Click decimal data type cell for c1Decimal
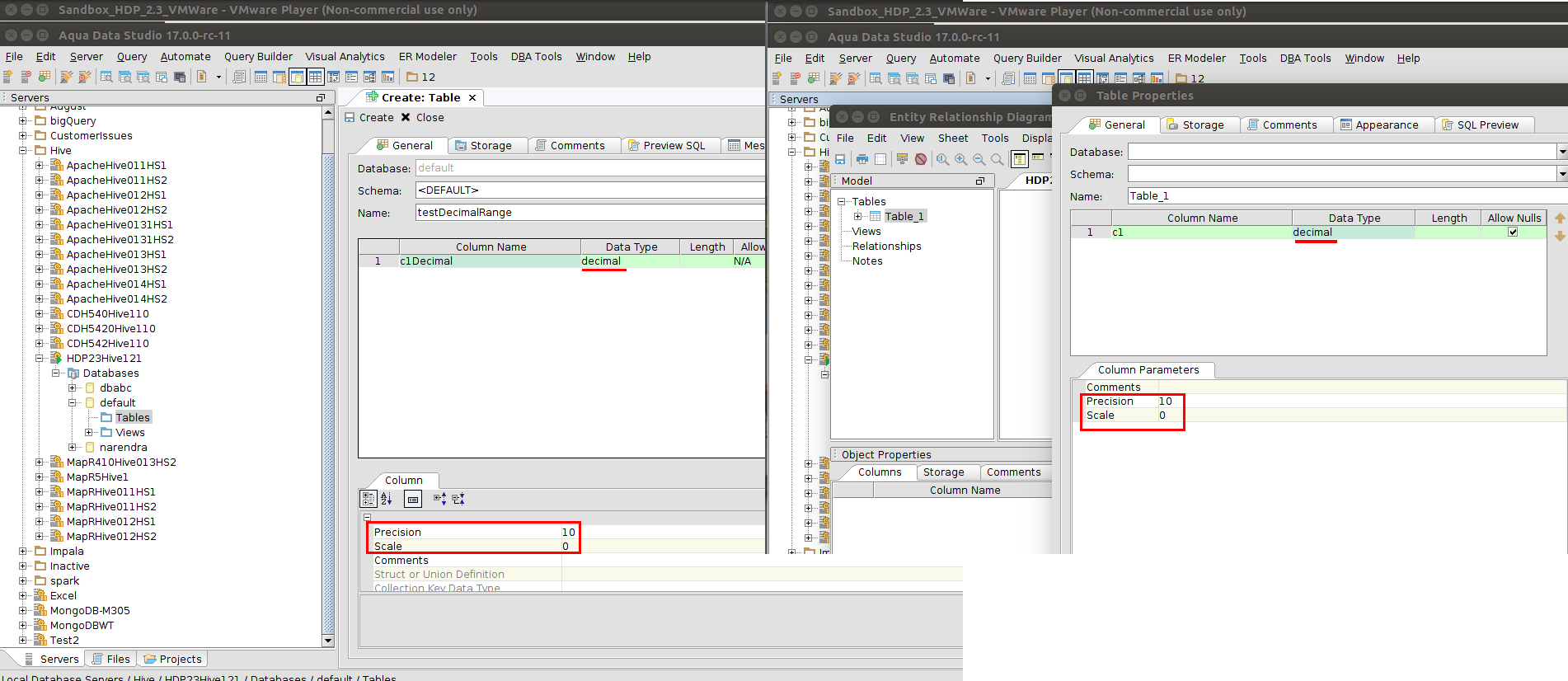This screenshot has width=1568, height=681. (x=630, y=261)
